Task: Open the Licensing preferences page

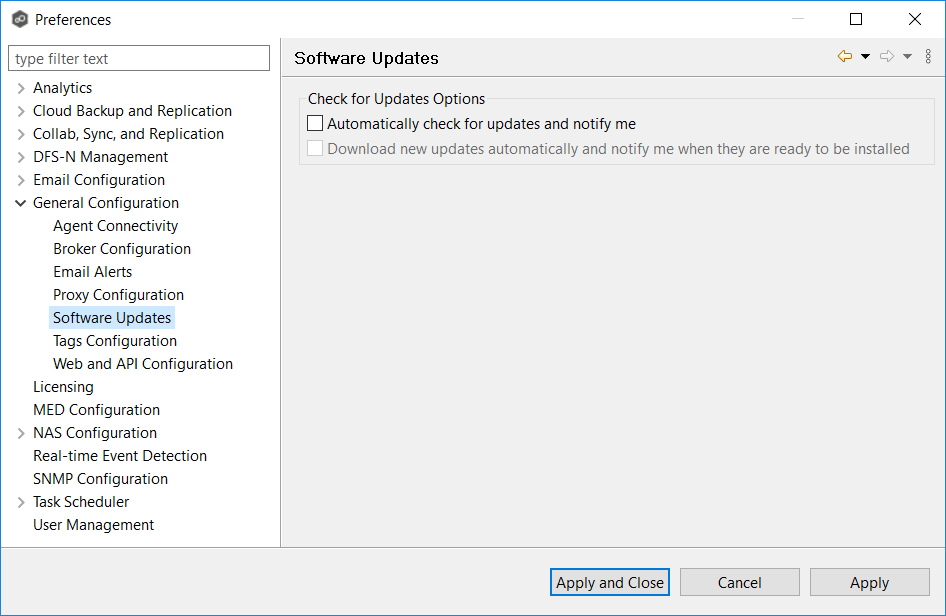Action: tap(63, 387)
